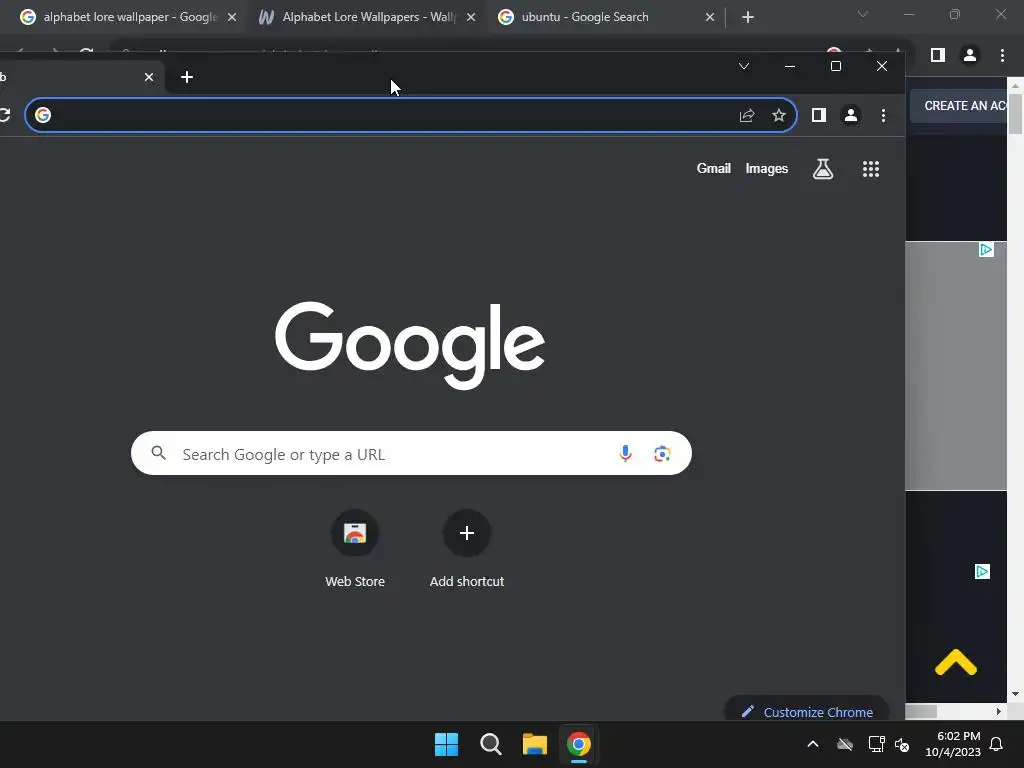Click the vertical scrollbar down arrow
Screen dimensions: 1024x768
pyautogui.click(x=1016, y=694)
